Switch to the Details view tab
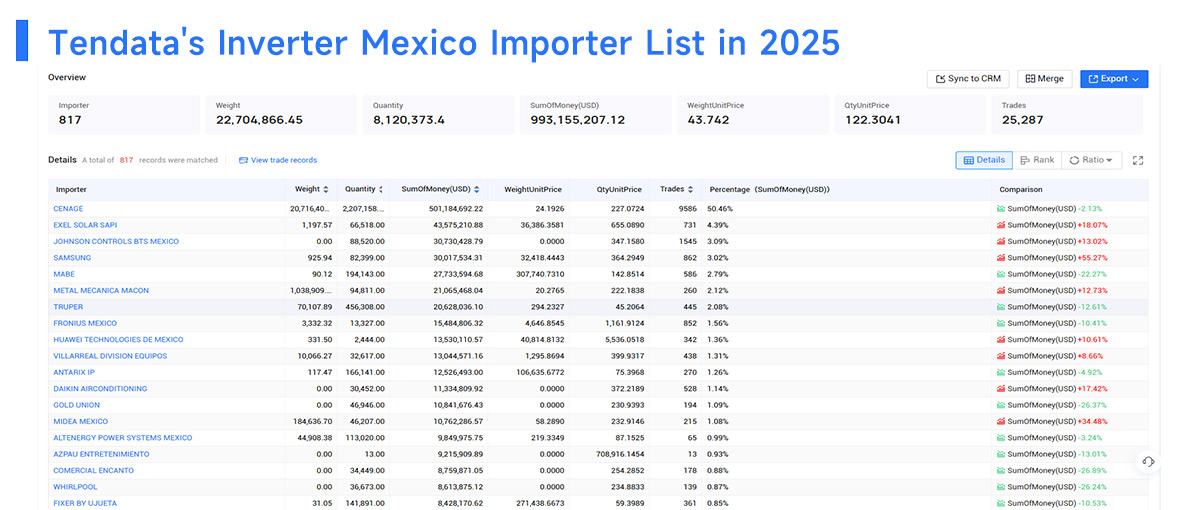The width and height of the screenshot is (1190, 510). (984, 160)
